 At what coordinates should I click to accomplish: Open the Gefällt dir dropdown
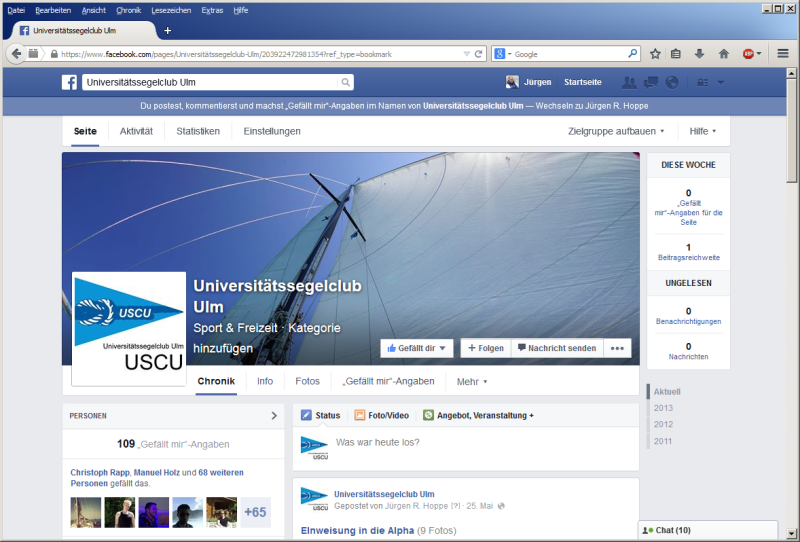tap(416, 348)
